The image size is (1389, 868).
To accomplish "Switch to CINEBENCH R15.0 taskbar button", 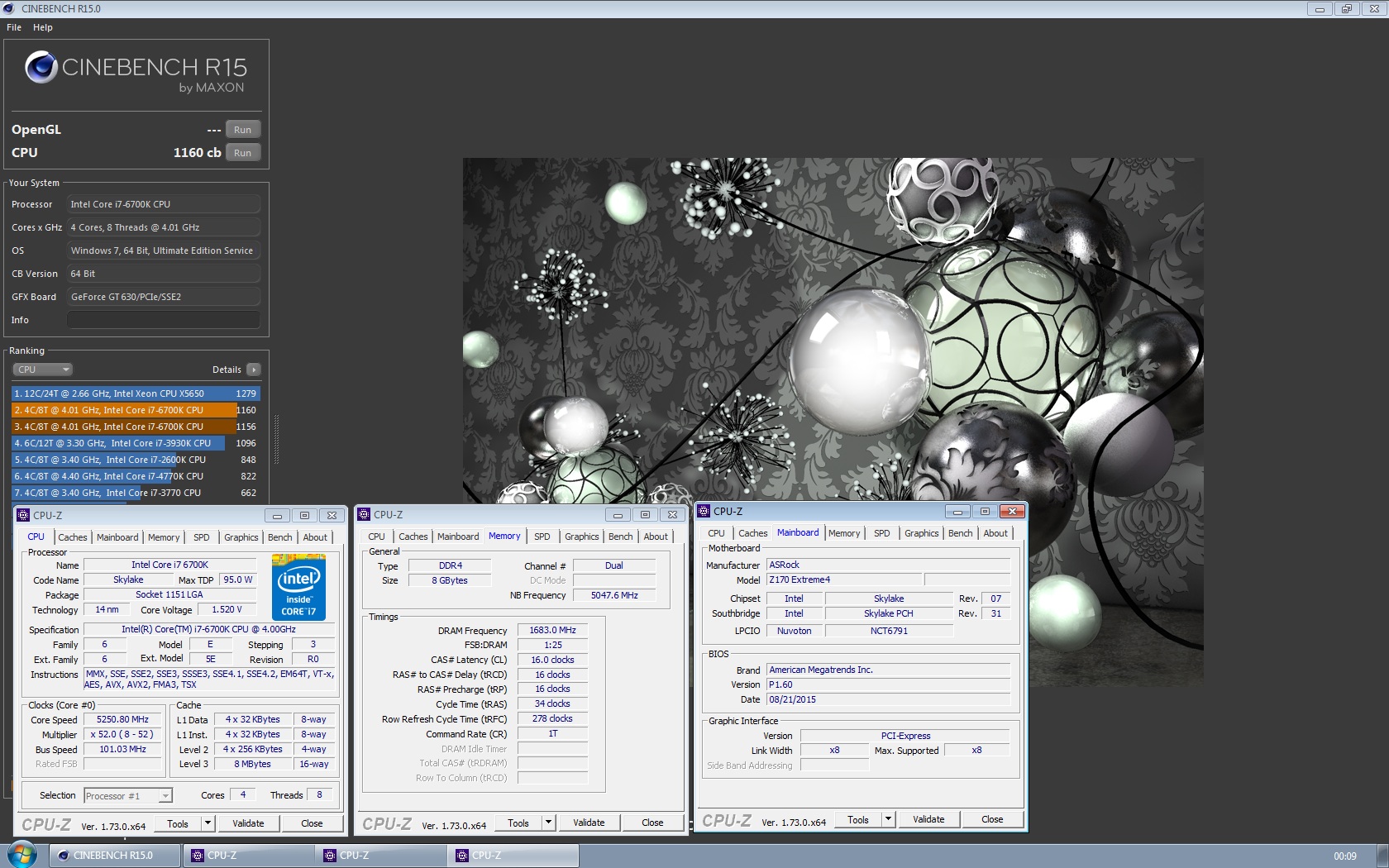I will pyautogui.click(x=115, y=856).
